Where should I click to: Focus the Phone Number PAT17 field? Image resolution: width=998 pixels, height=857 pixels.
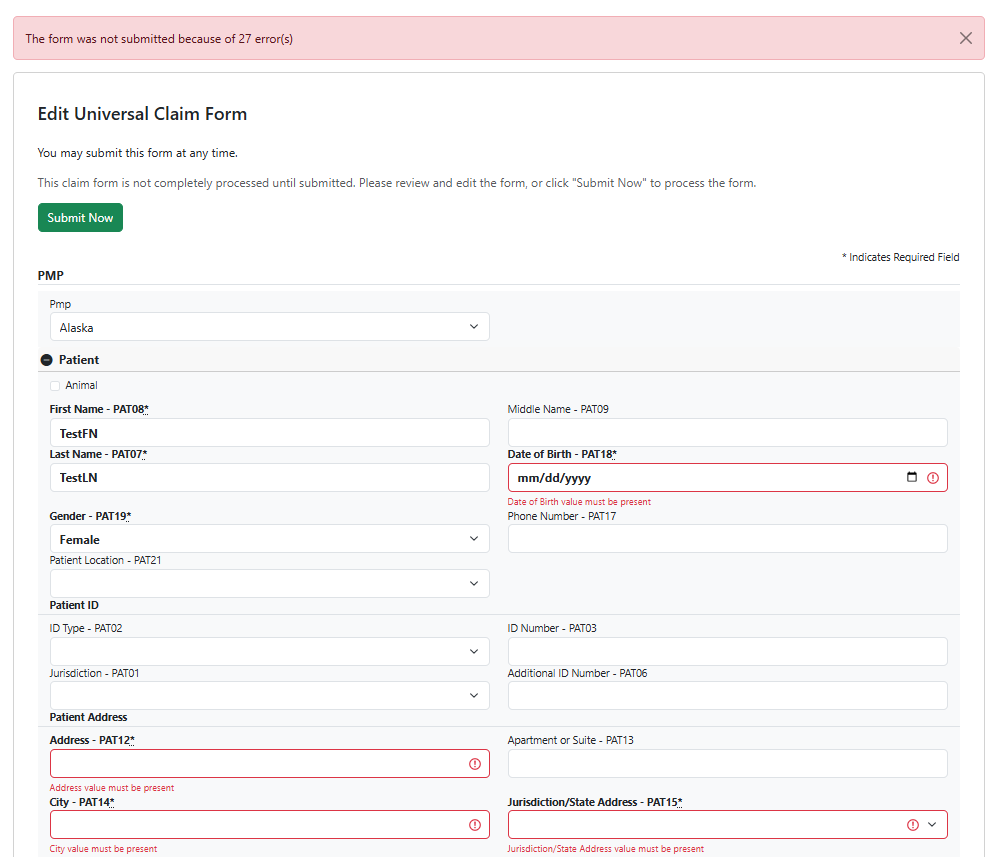click(x=727, y=539)
